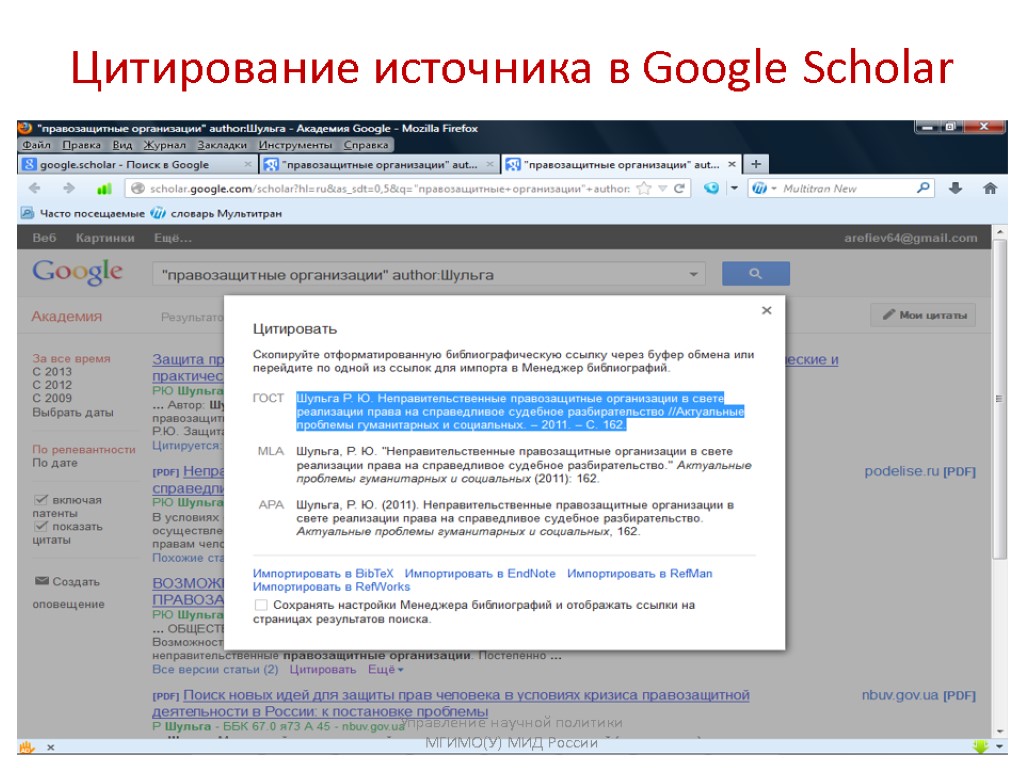Image resolution: width=1024 pixels, height=768 pixels.
Task: Open the Downloads arrow icon
Action: [x=955, y=188]
